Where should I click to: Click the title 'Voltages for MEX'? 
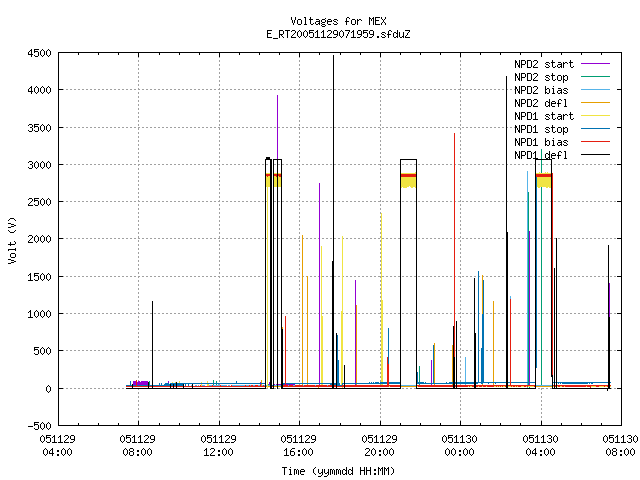[338, 21]
